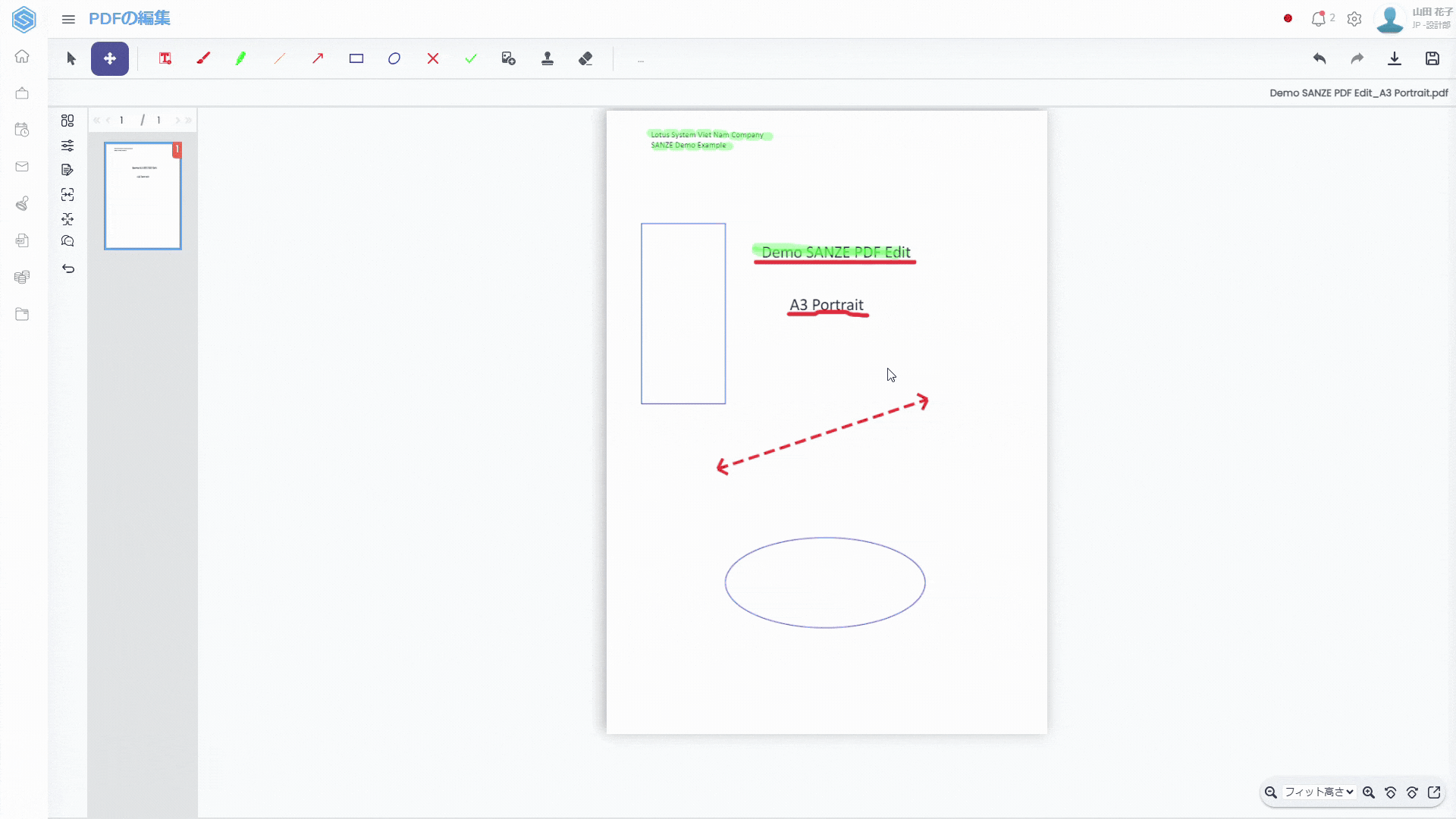The width and height of the screenshot is (1456, 819).
Task: Select the red brush drawing tool
Action: click(203, 58)
